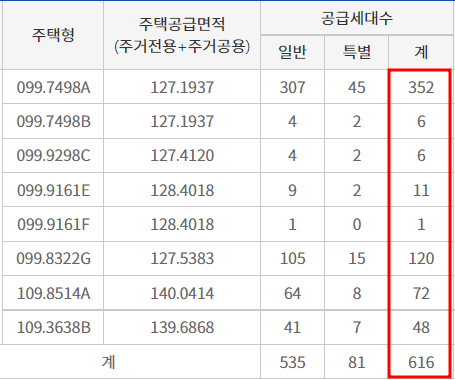Select the overall grand total 616
This screenshot has width=455, height=380.
tap(421, 362)
